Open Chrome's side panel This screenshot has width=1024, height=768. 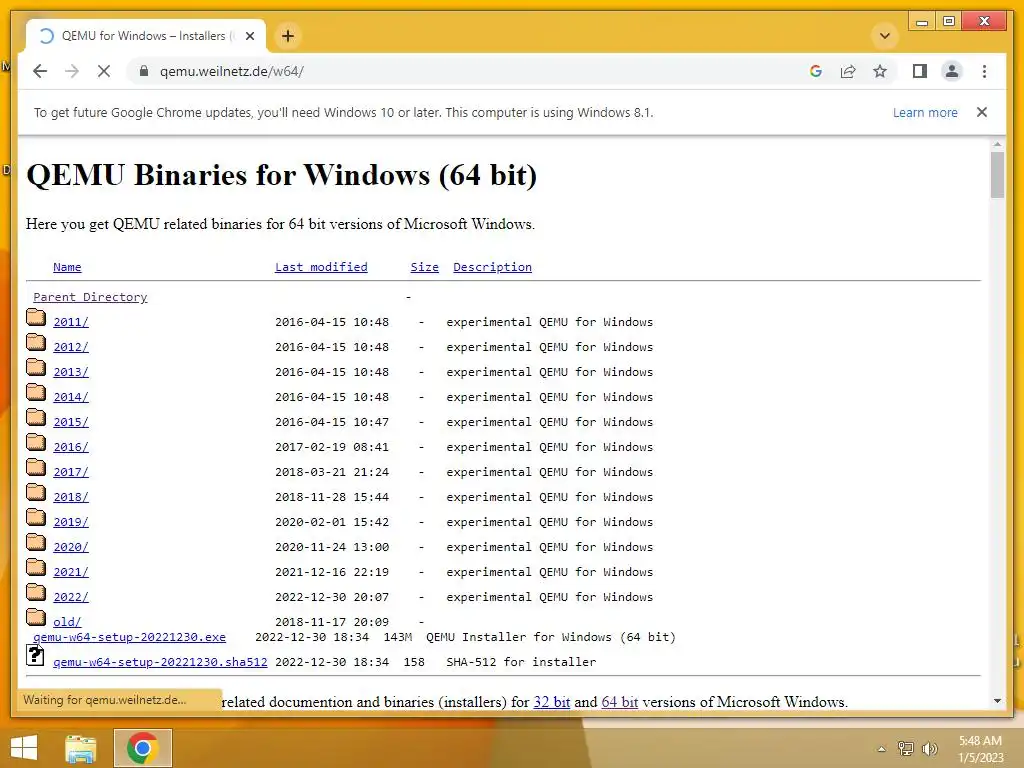click(x=920, y=71)
